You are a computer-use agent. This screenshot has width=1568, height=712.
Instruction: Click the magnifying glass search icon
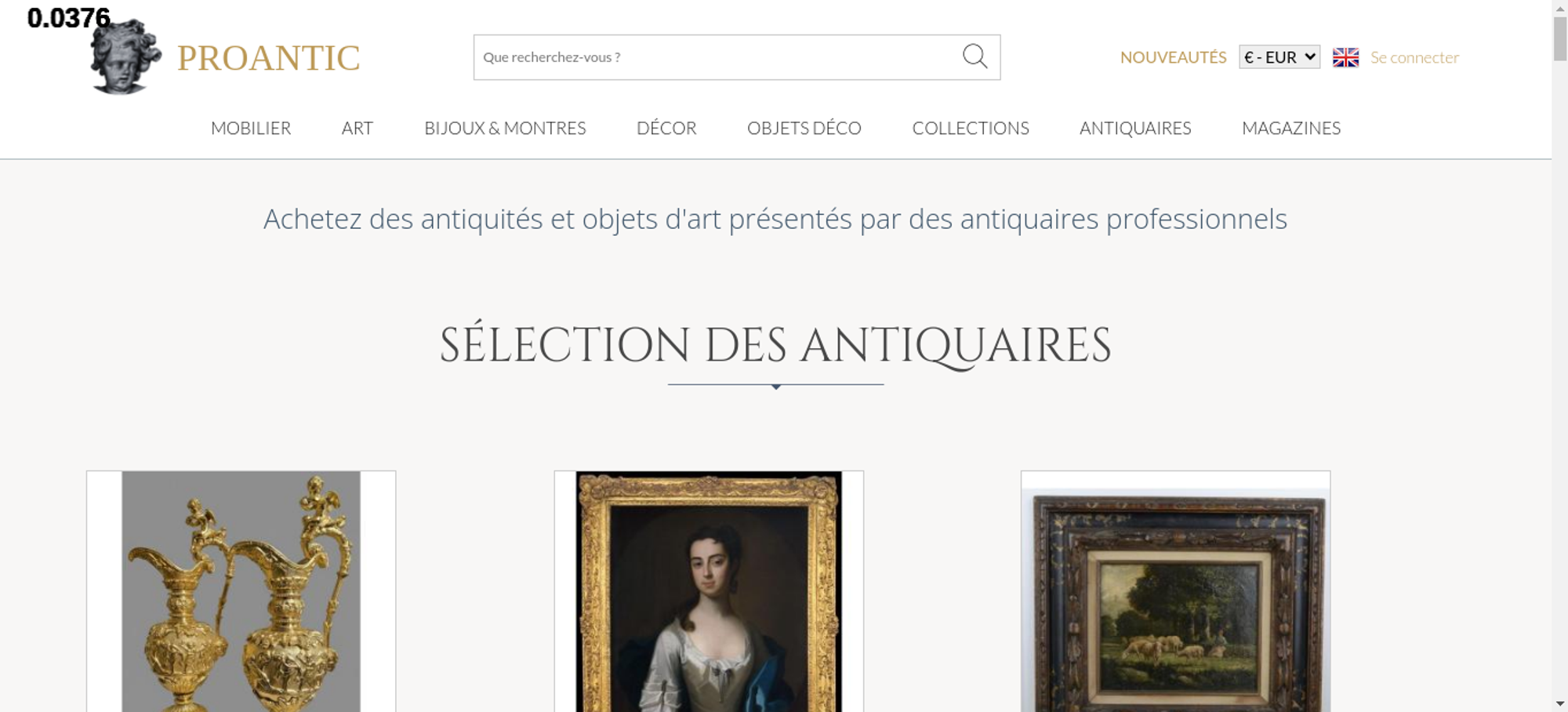(975, 56)
